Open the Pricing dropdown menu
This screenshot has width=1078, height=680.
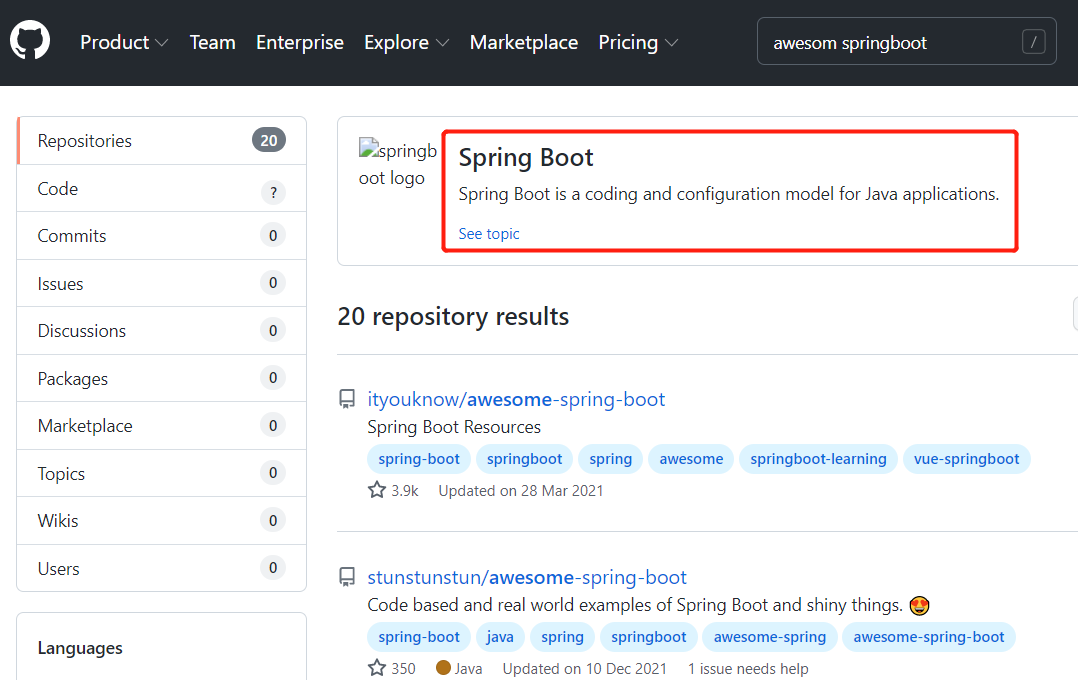[638, 42]
